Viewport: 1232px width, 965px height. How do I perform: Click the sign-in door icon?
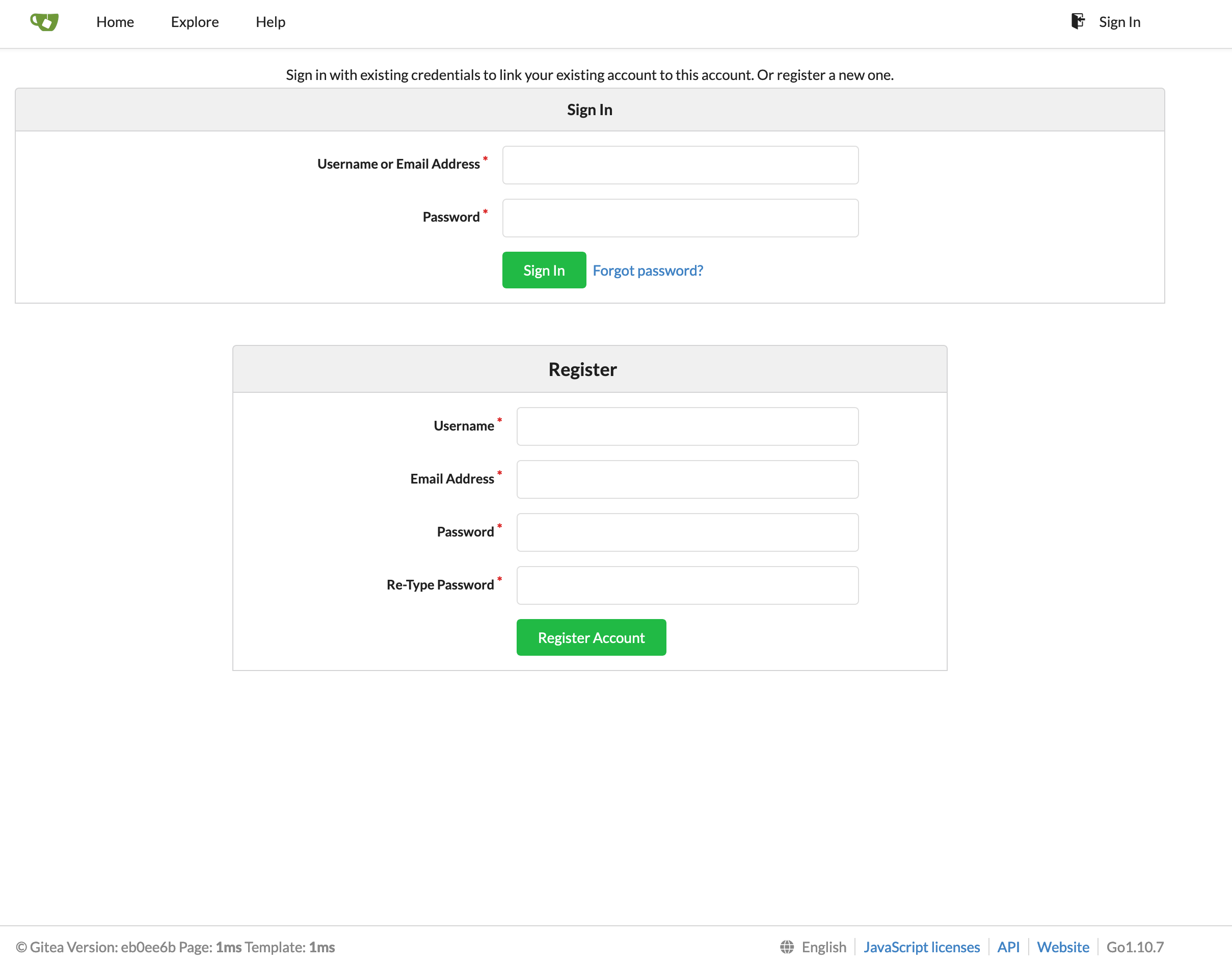pyautogui.click(x=1077, y=21)
